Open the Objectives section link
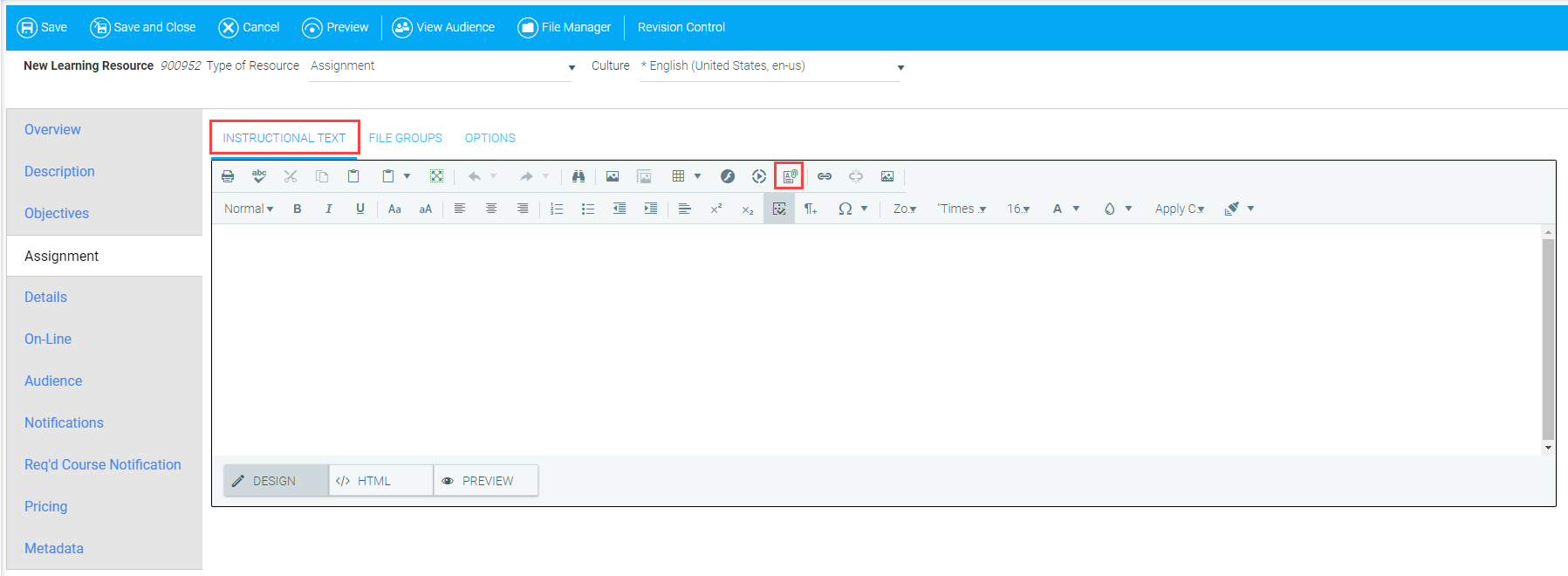 point(57,213)
